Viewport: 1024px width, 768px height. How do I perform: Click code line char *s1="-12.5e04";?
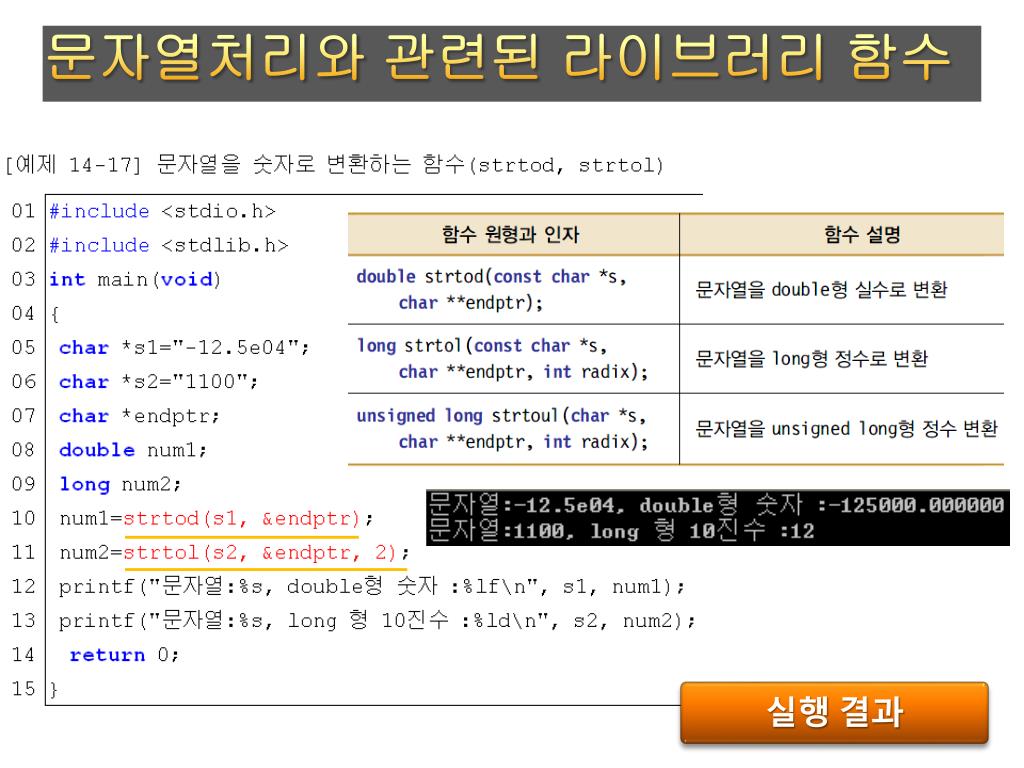(x=184, y=347)
